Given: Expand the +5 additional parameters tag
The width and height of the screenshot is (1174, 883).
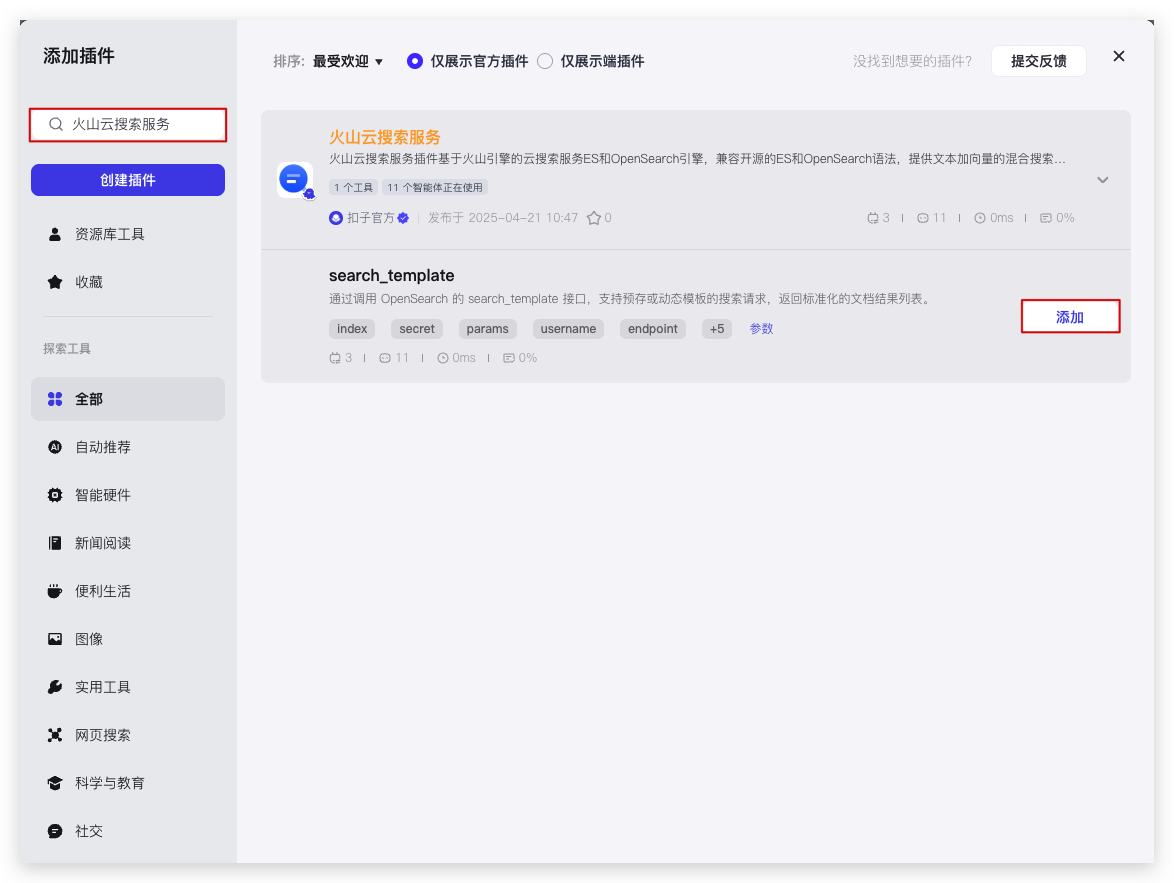Looking at the screenshot, I should 717,329.
